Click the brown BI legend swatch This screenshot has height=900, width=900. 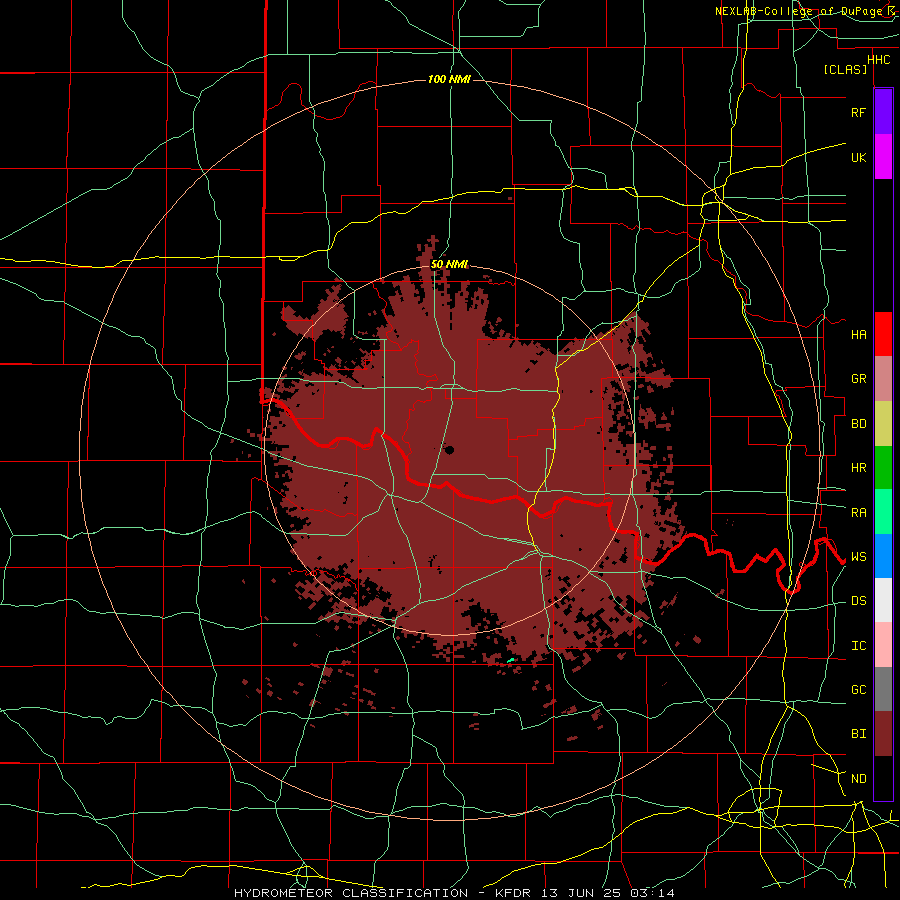pos(883,734)
